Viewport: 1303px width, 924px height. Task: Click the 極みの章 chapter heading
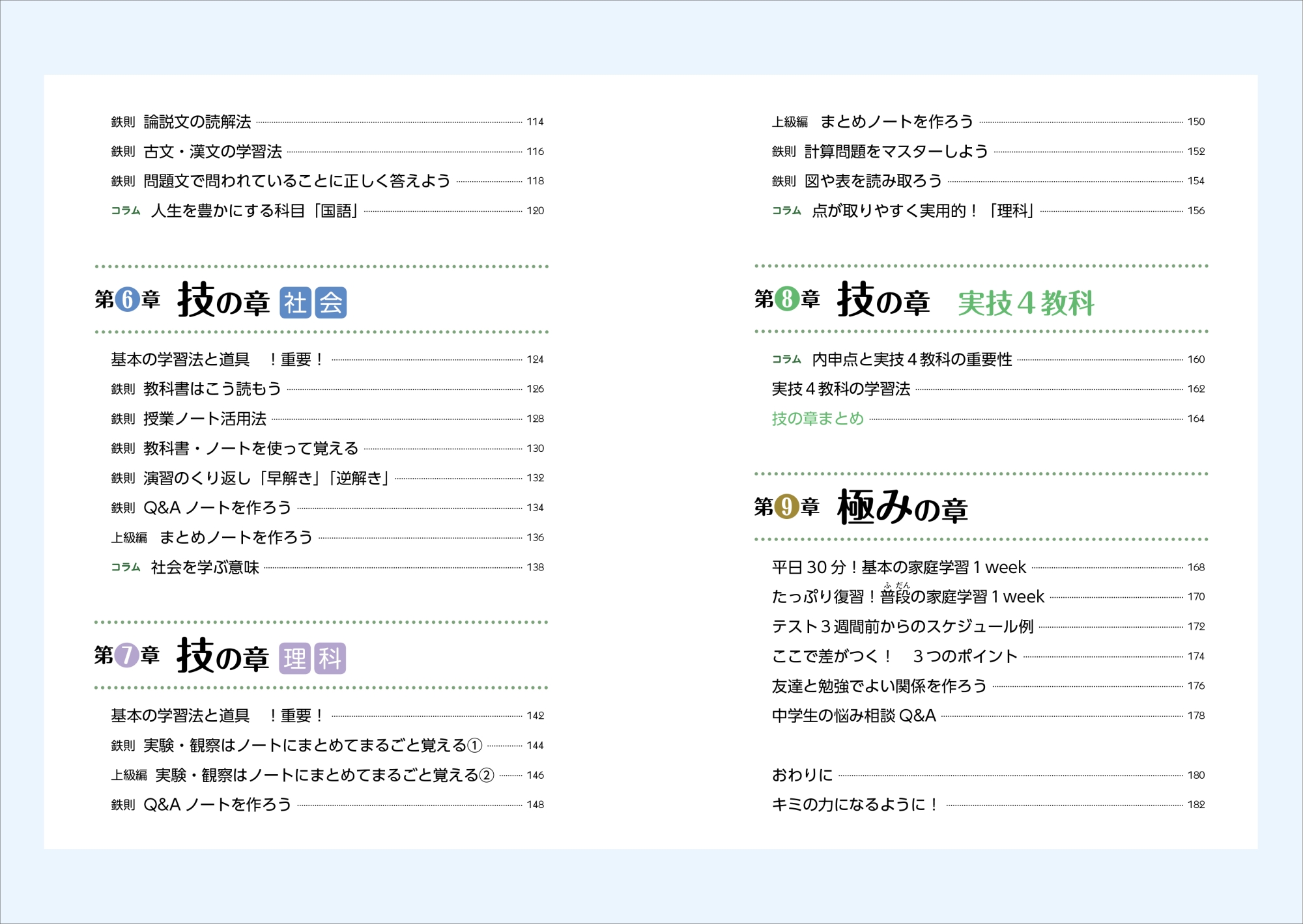[902, 507]
